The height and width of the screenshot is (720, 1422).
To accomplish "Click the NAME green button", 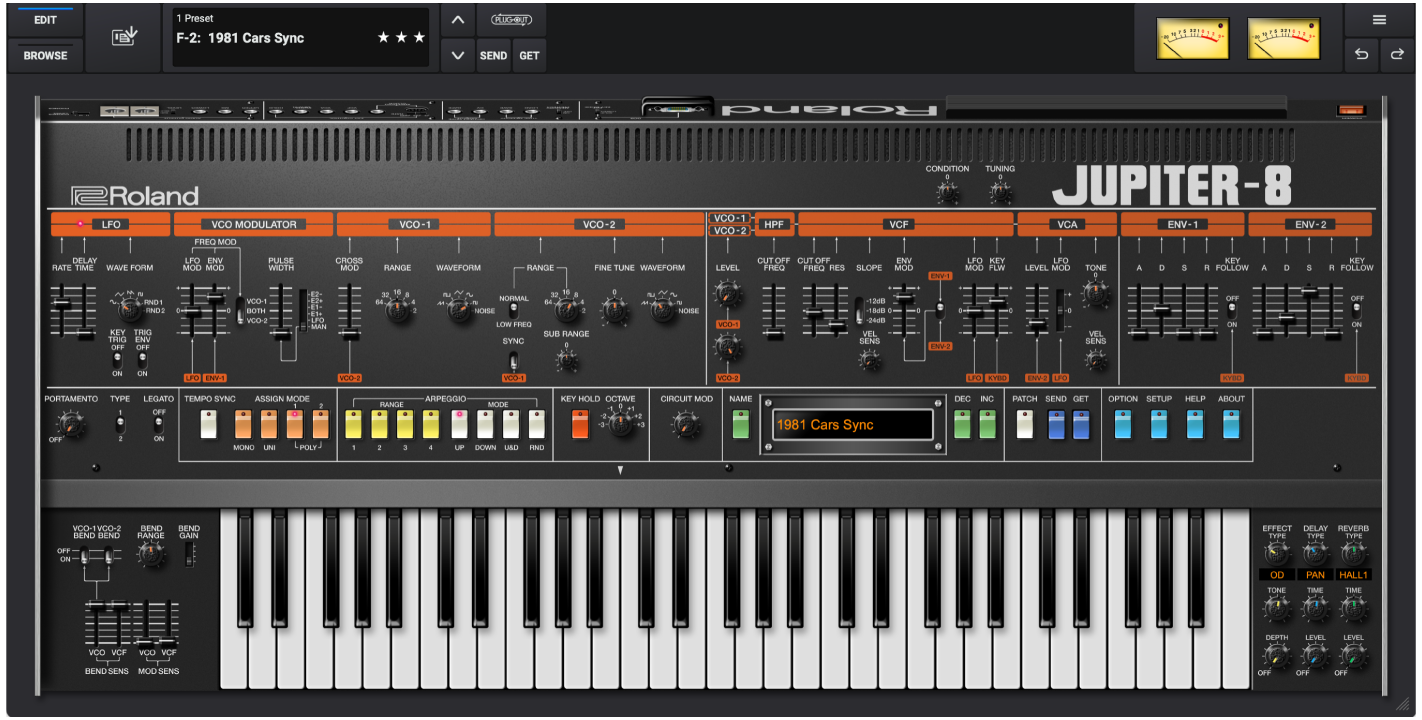I will click(x=741, y=425).
